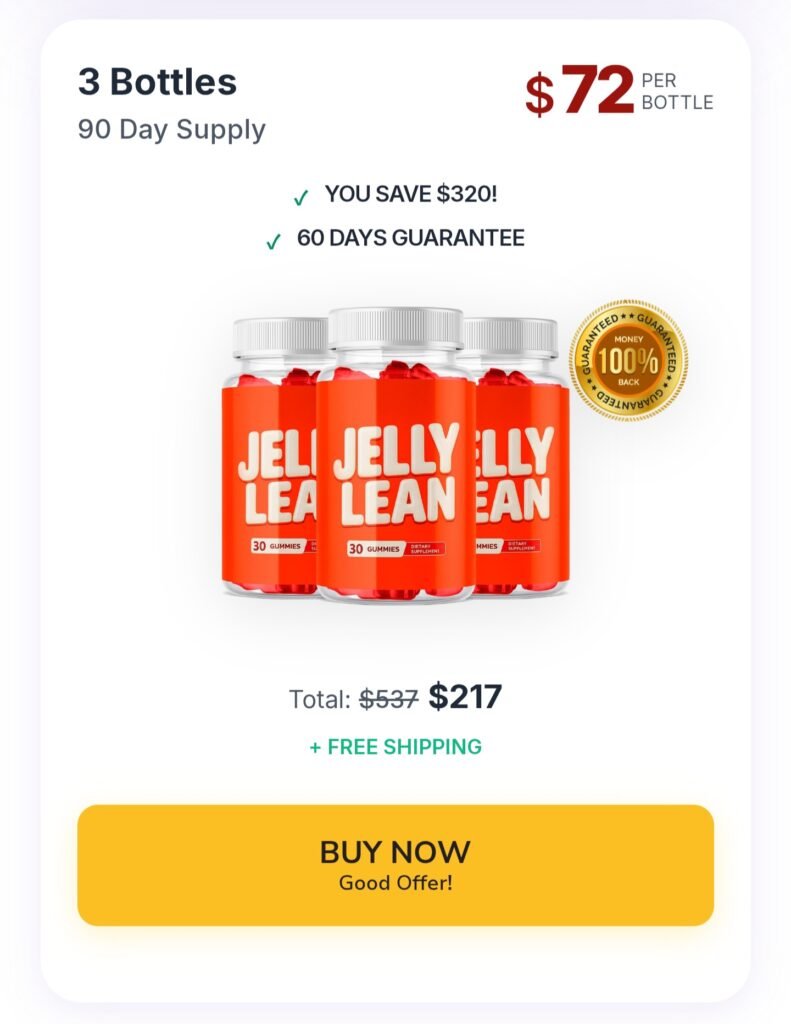Click the "3 Bottles" heading
This screenshot has height=1024, width=791.
(157, 82)
